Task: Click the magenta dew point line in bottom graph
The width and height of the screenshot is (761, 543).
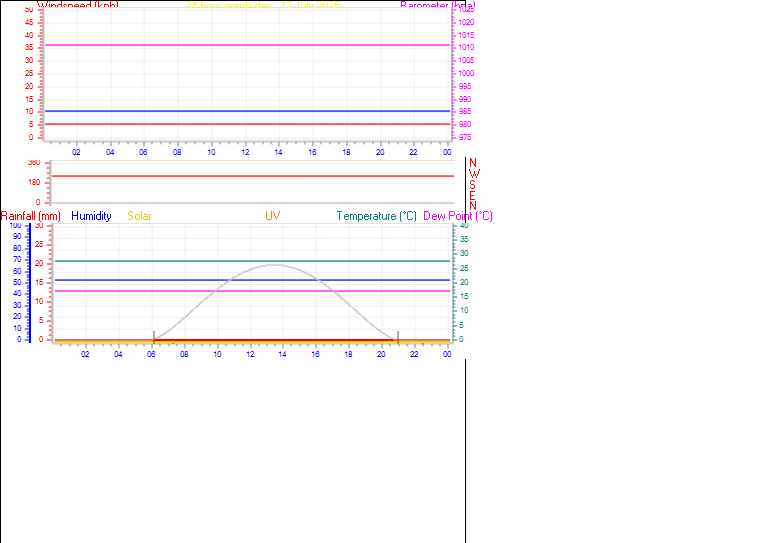Action: pyautogui.click(x=252, y=291)
